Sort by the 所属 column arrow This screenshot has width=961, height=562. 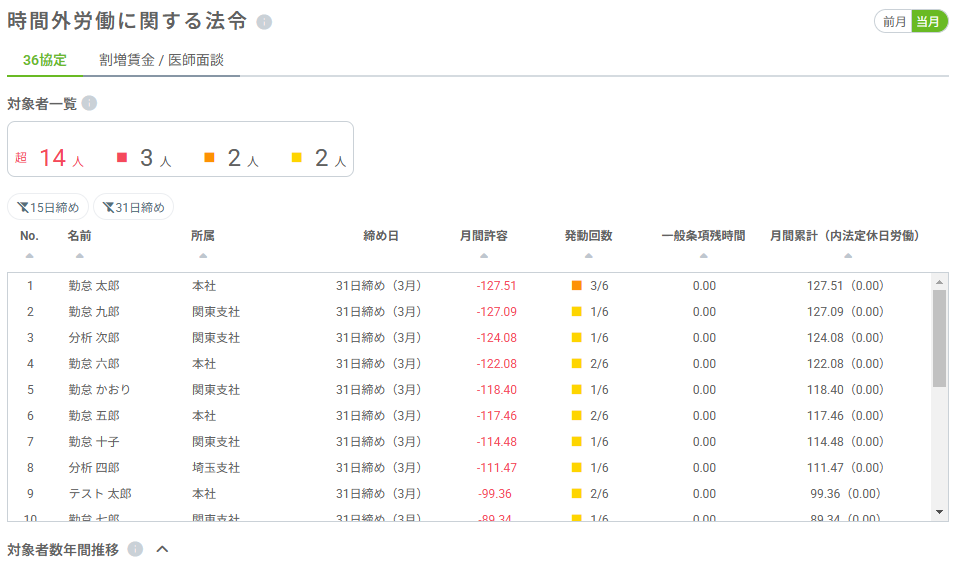(x=203, y=256)
